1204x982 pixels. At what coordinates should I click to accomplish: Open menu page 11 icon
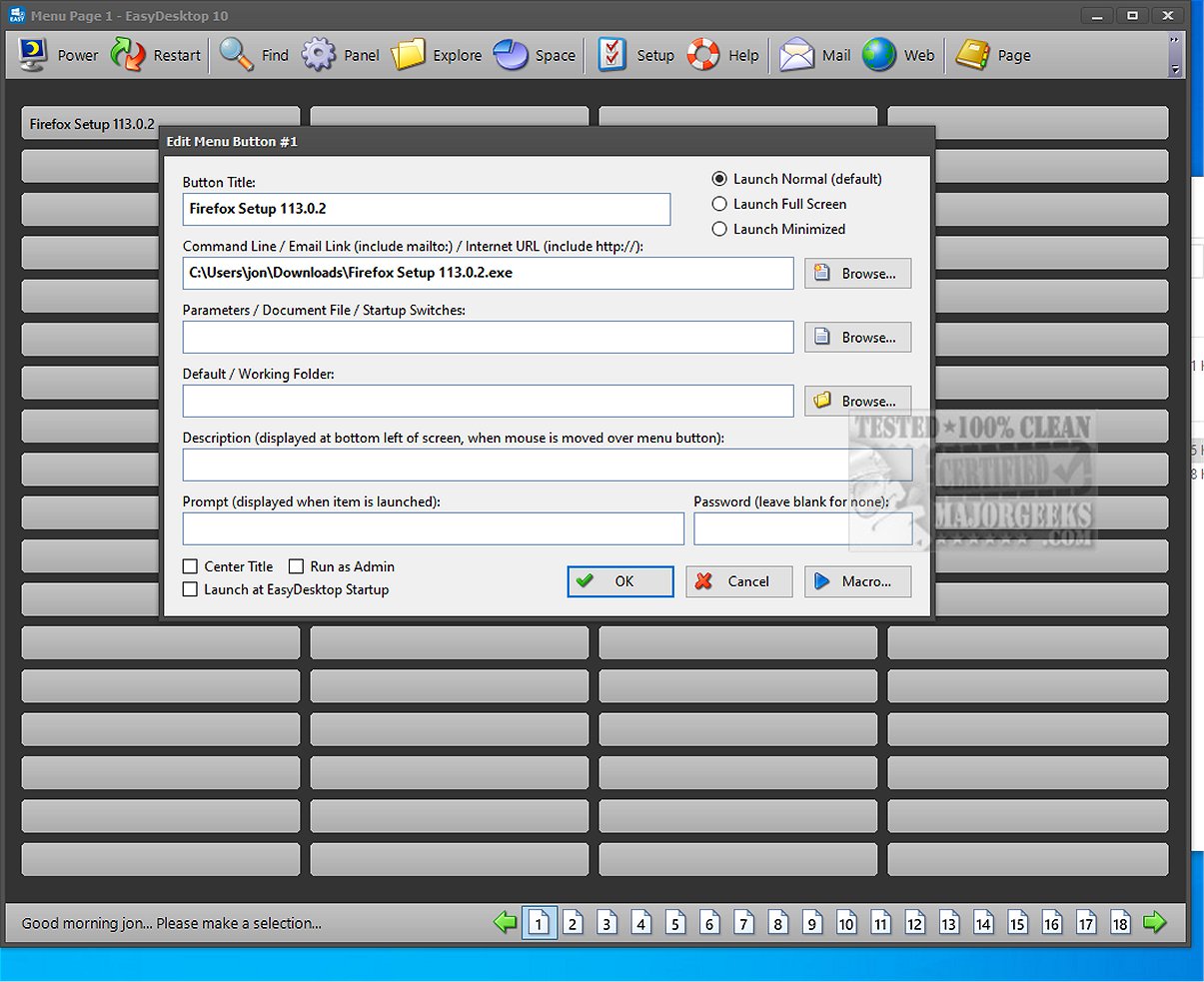click(880, 922)
